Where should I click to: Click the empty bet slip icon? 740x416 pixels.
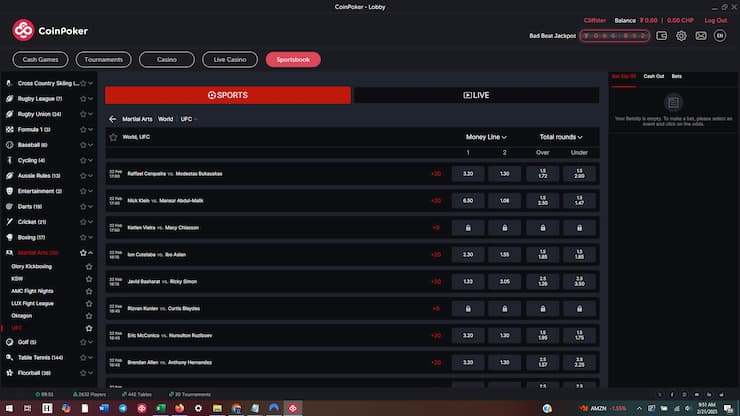[x=673, y=102]
